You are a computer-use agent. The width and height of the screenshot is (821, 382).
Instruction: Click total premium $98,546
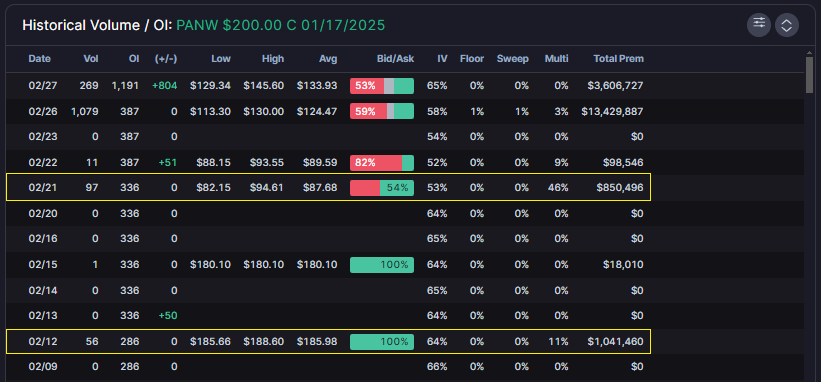(x=623, y=163)
